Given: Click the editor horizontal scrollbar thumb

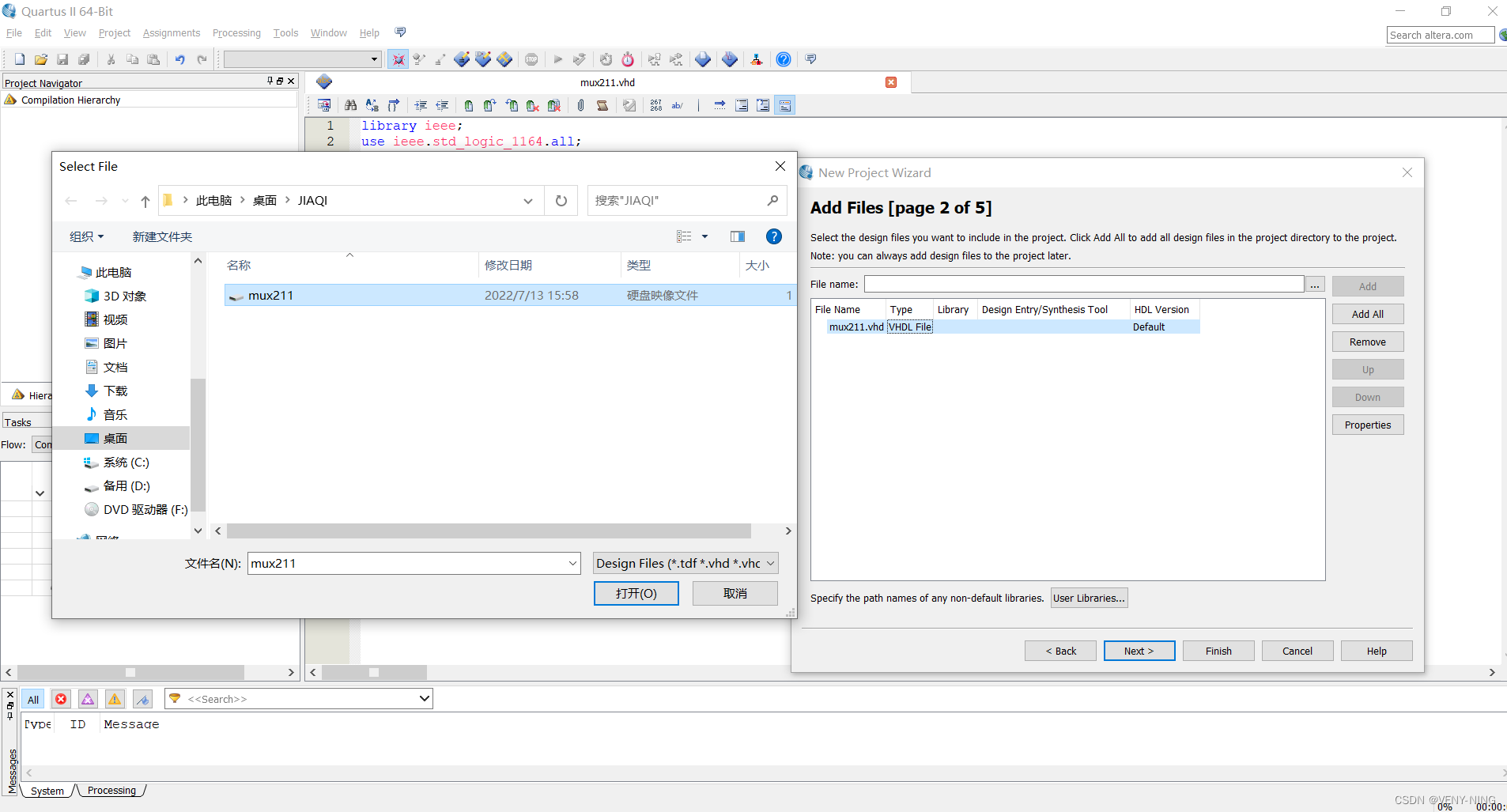Looking at the screenshot, I should (374, 672).
